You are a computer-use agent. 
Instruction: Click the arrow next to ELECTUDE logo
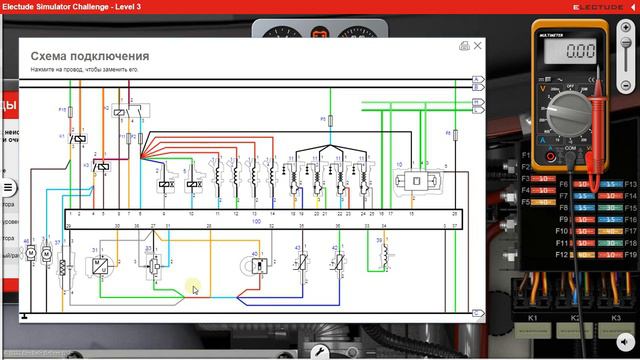[633, 7]
